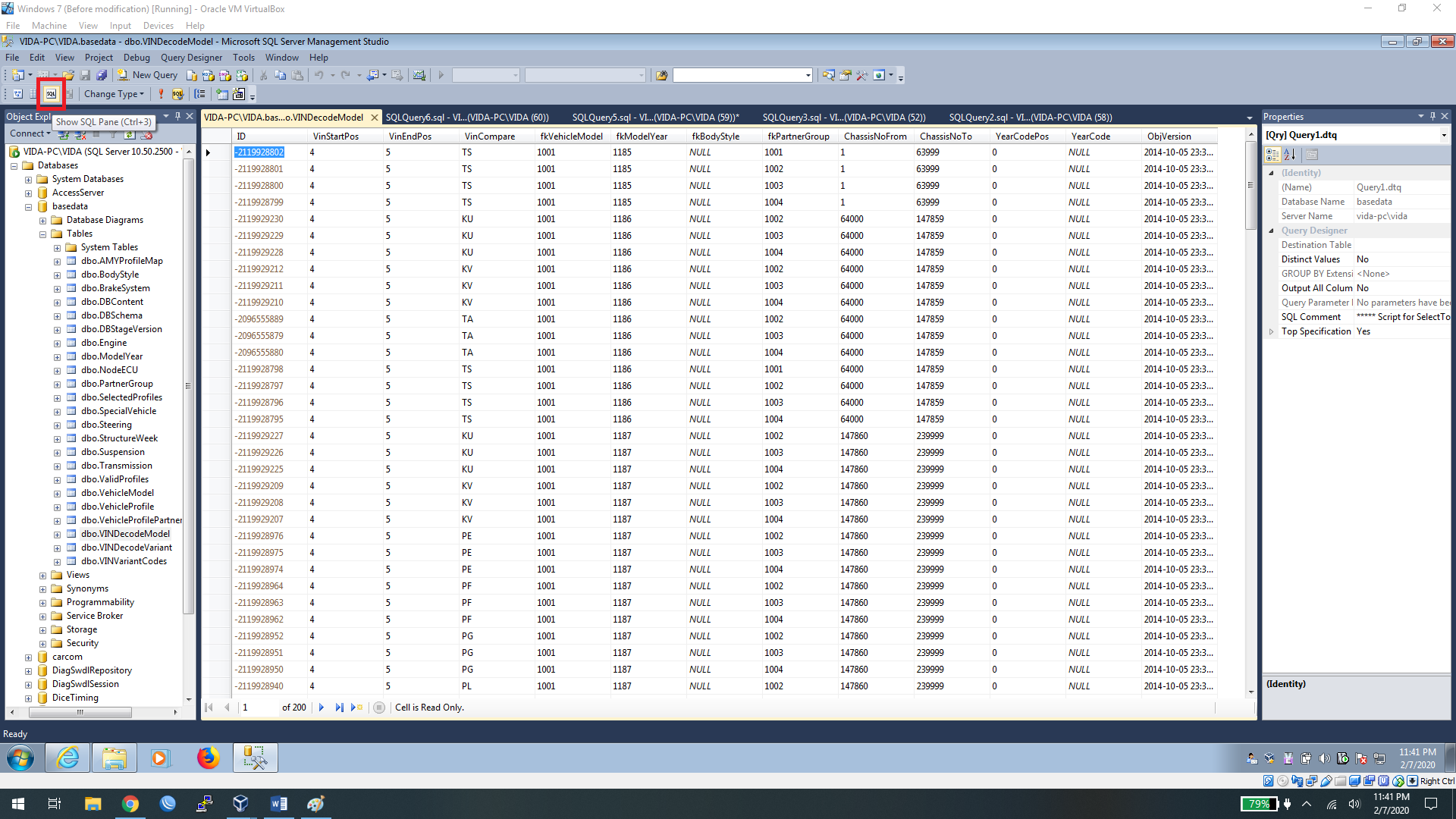Click the Open File folder icon
The width and height of the screenshot is (1456, 819).
[68, 75]
